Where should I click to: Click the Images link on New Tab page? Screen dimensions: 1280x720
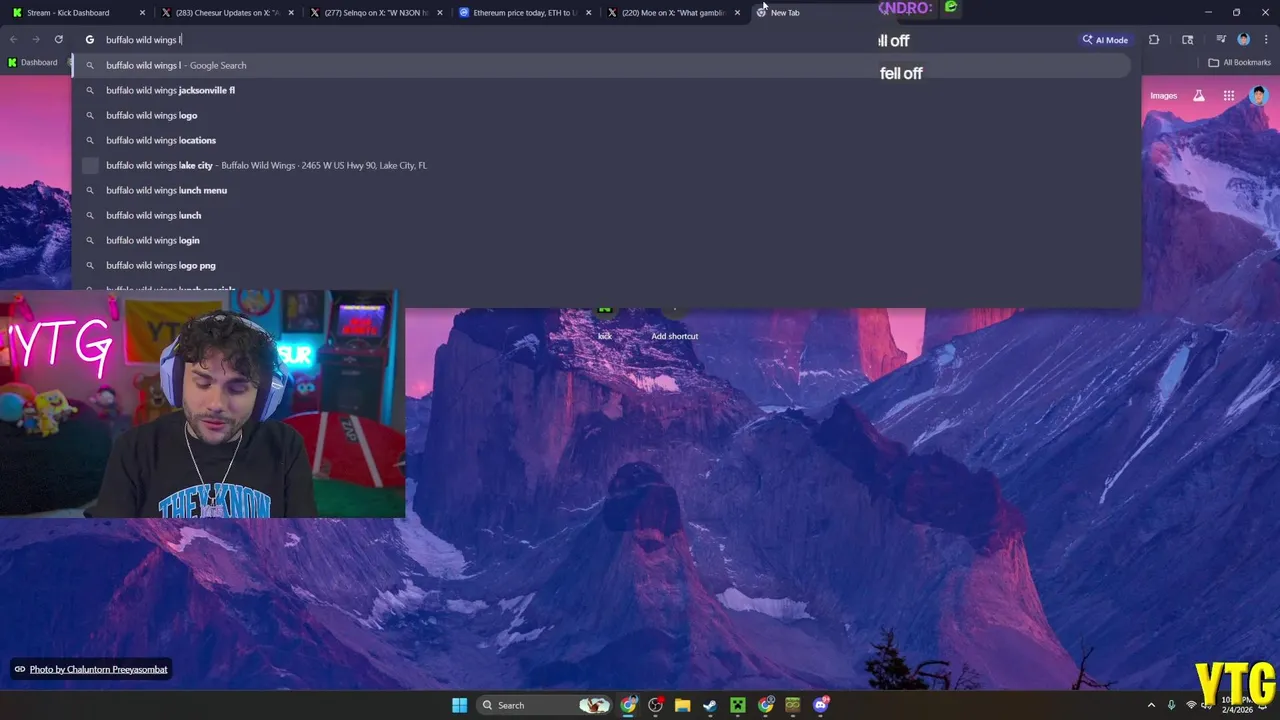[1163, 96]
